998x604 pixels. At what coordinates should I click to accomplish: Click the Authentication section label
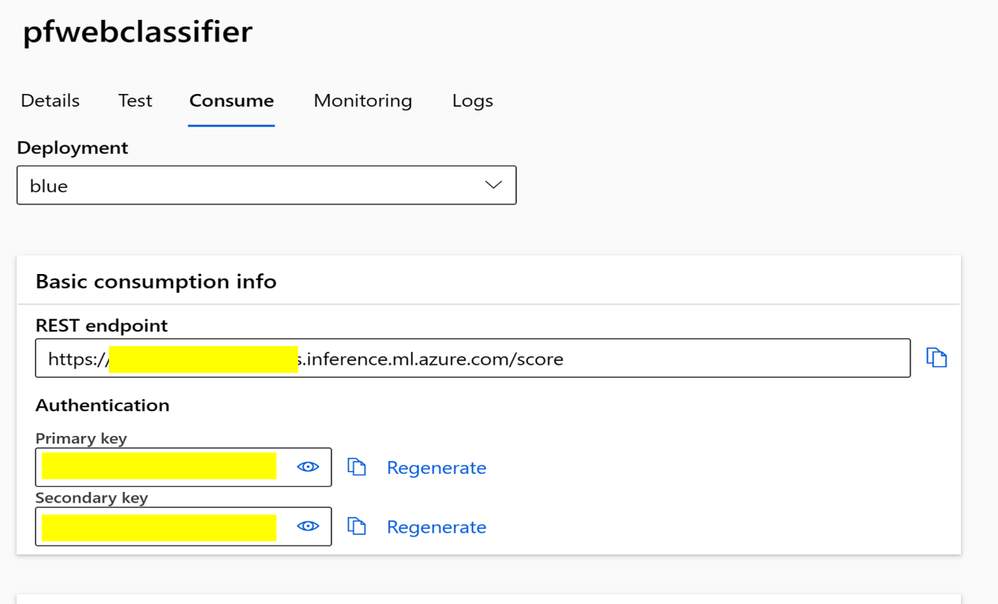click(x=102, y=405)
